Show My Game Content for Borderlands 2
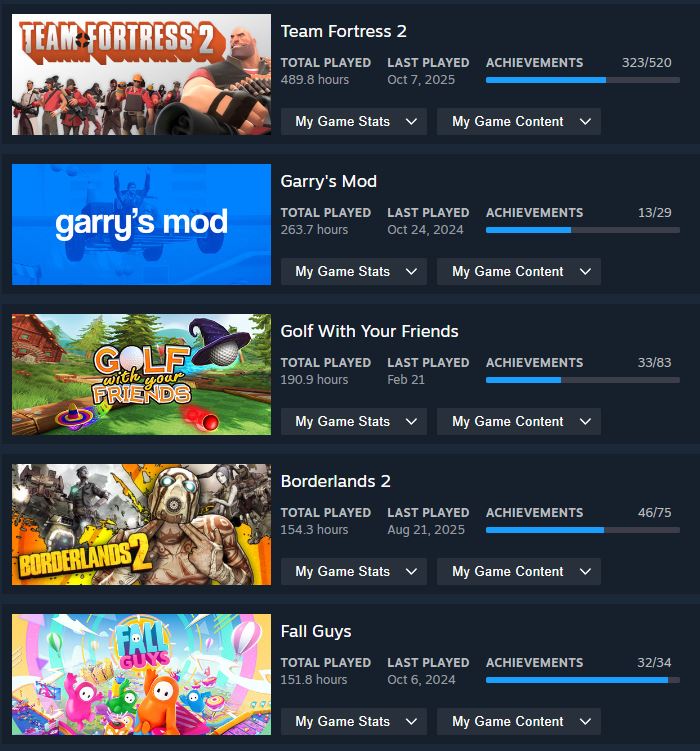The image size is (700, 751). click(519, 571)
